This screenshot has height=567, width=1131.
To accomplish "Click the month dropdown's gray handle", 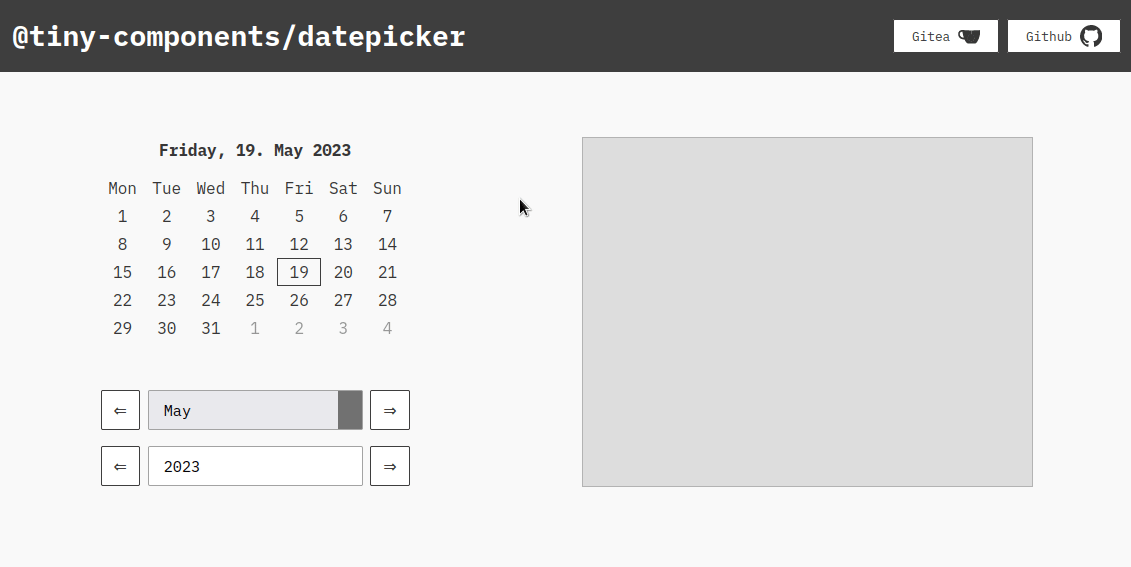I will coord(350,410).
